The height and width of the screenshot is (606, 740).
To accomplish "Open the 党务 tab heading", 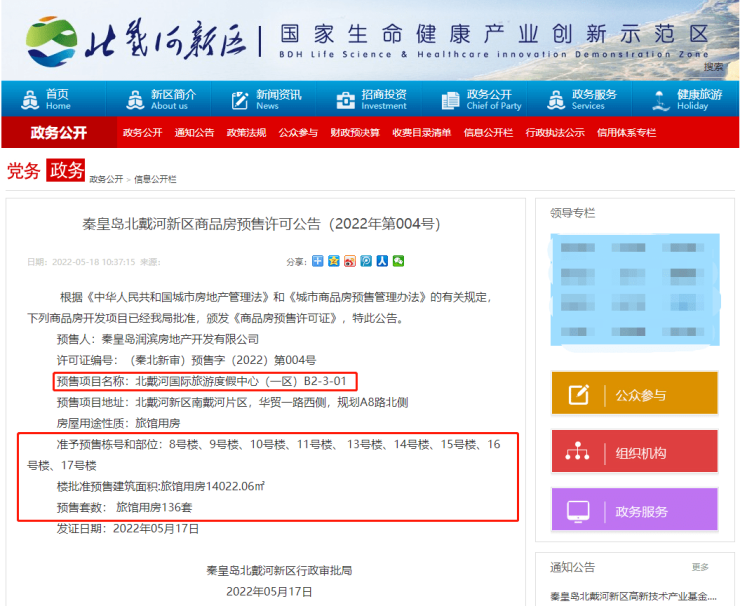I will click(23, 171).
